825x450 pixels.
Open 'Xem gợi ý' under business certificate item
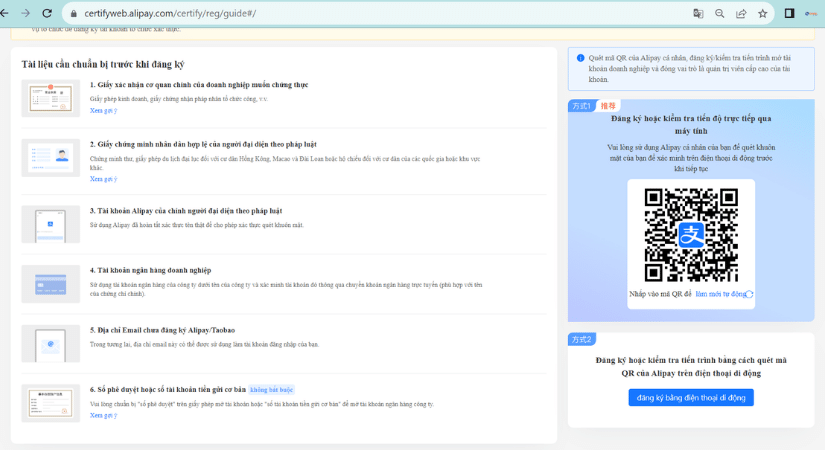103,111
